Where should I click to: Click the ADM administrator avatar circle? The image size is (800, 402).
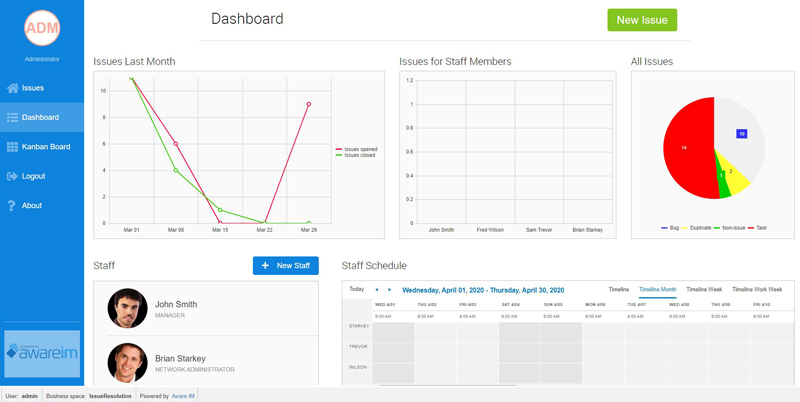(x=42, y=28)
